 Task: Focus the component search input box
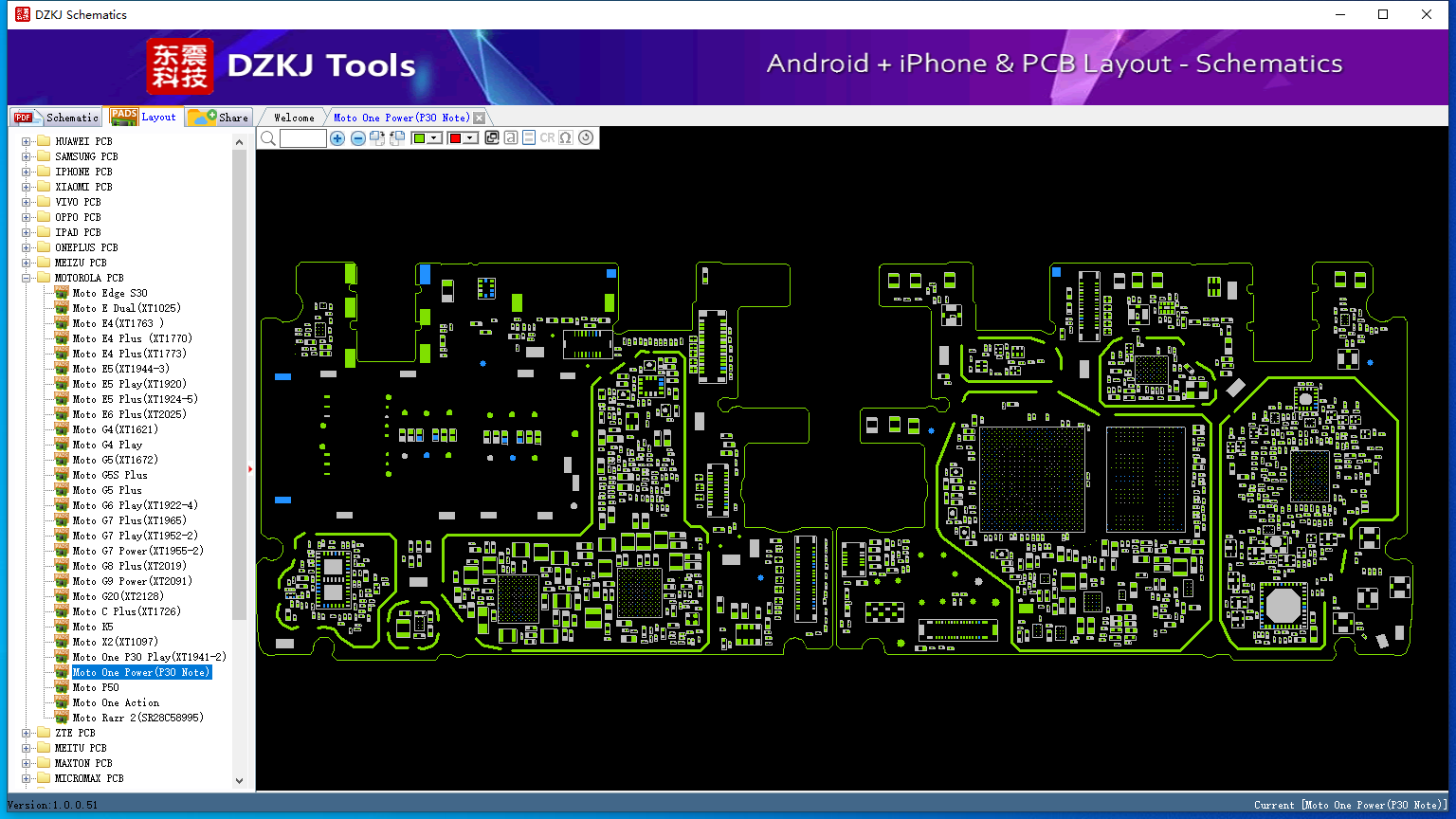click(x=303, y=138)
